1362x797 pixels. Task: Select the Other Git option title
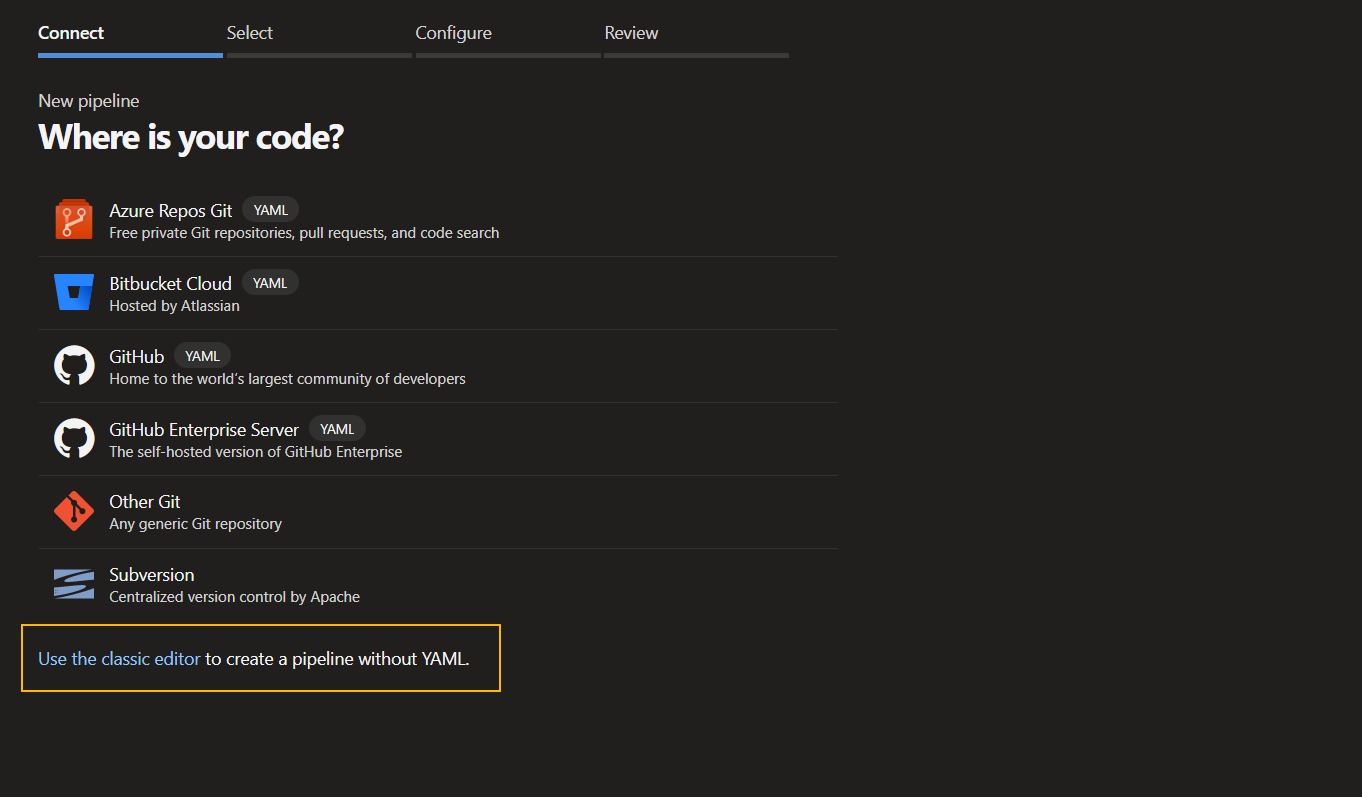point(145,502)
